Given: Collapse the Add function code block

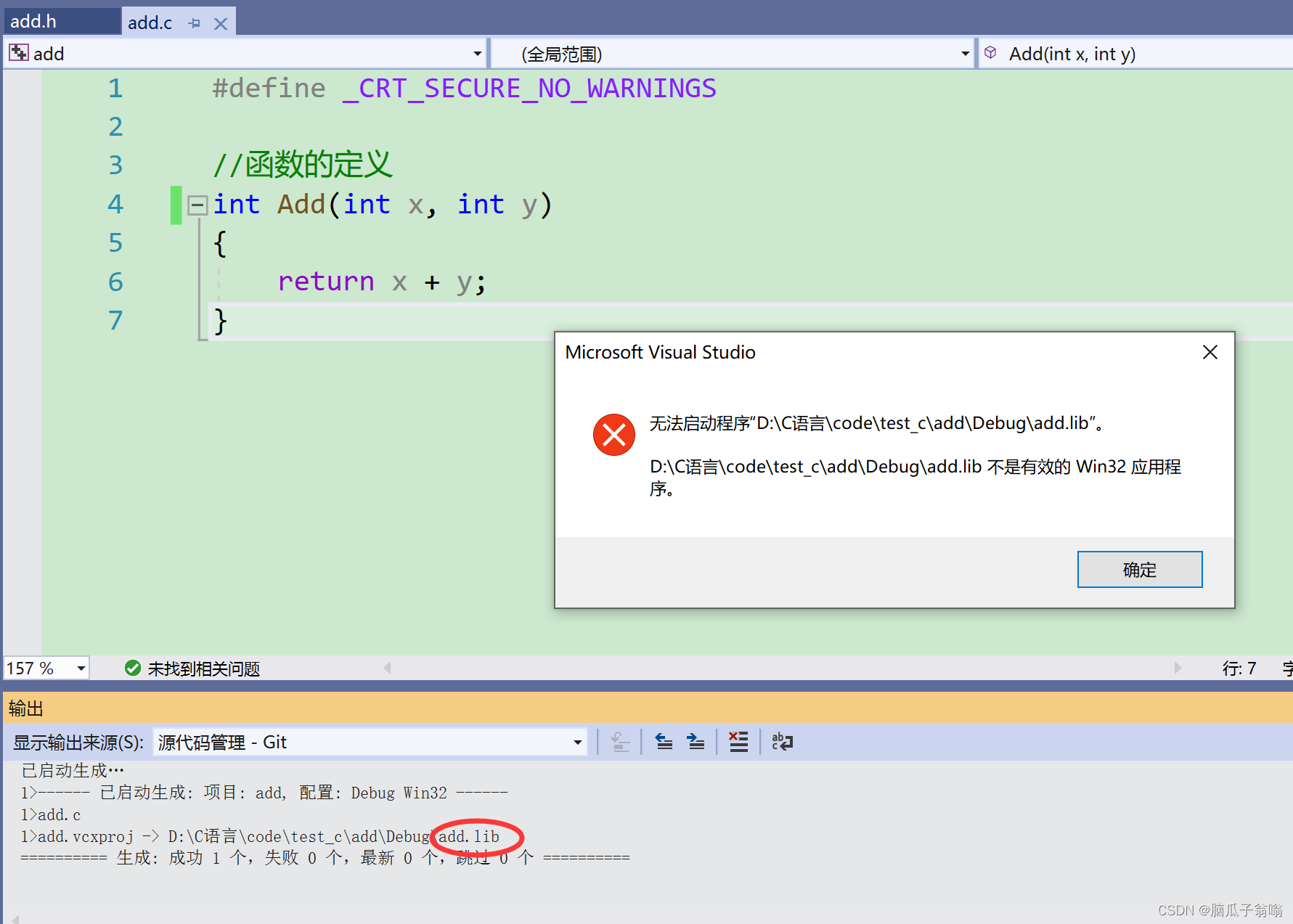Looking at the screenshot, I should [197, 205].
